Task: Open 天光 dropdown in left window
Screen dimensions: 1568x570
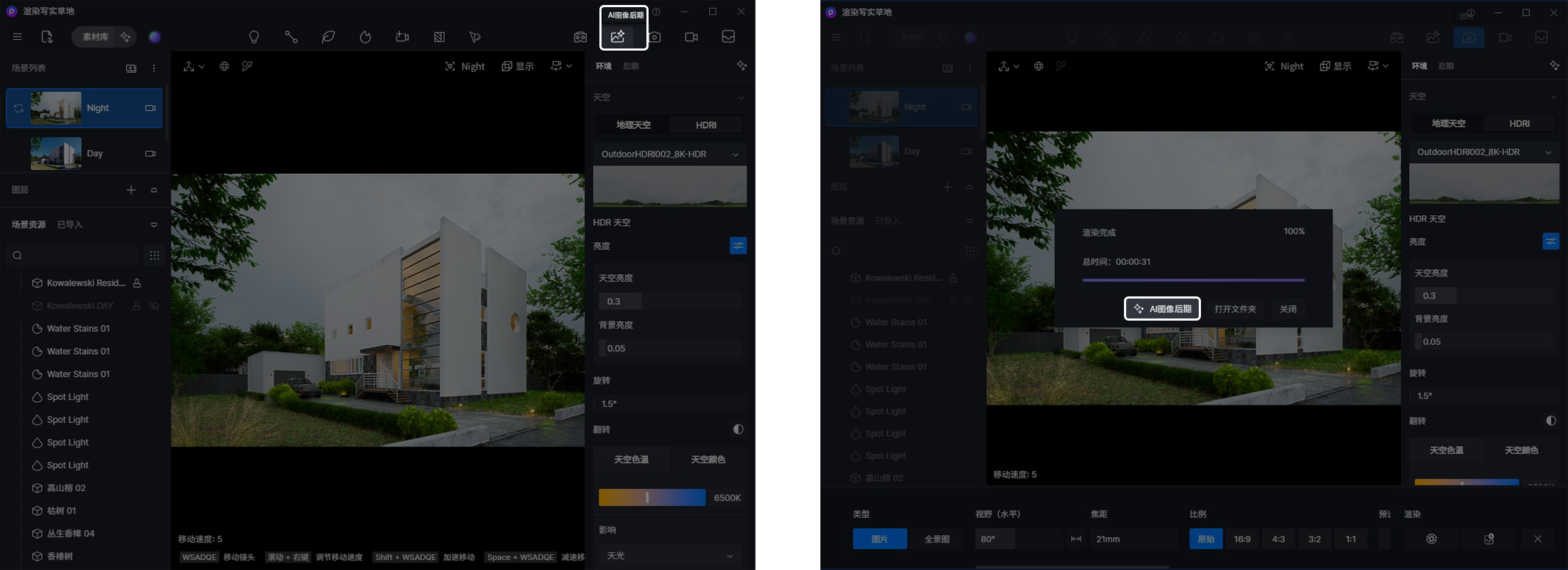Action: pos(670,556)
